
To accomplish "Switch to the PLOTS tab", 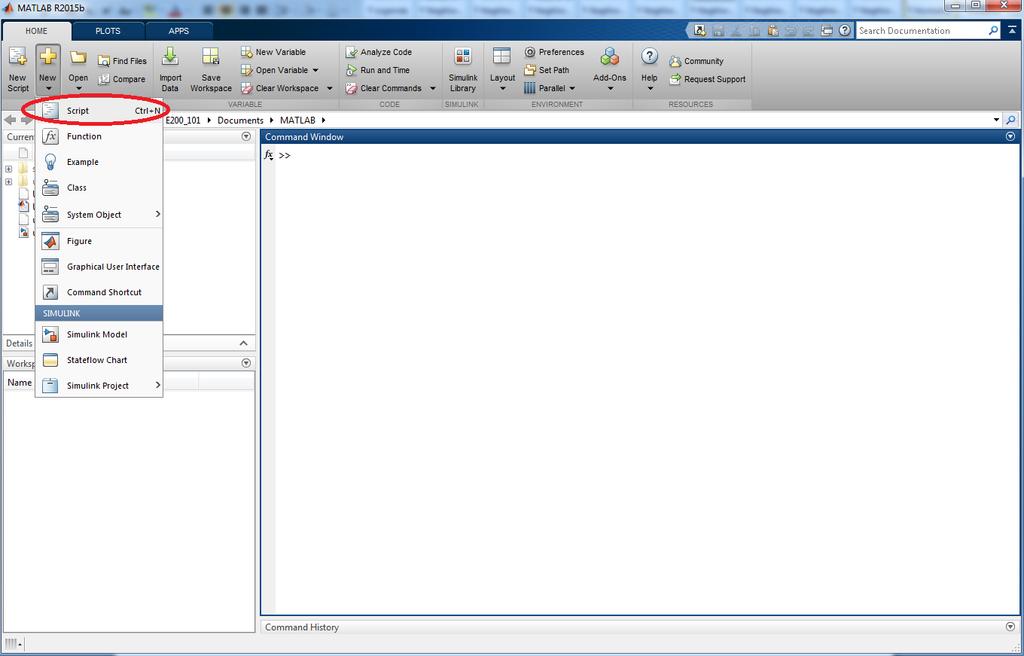I will point(108,31).
